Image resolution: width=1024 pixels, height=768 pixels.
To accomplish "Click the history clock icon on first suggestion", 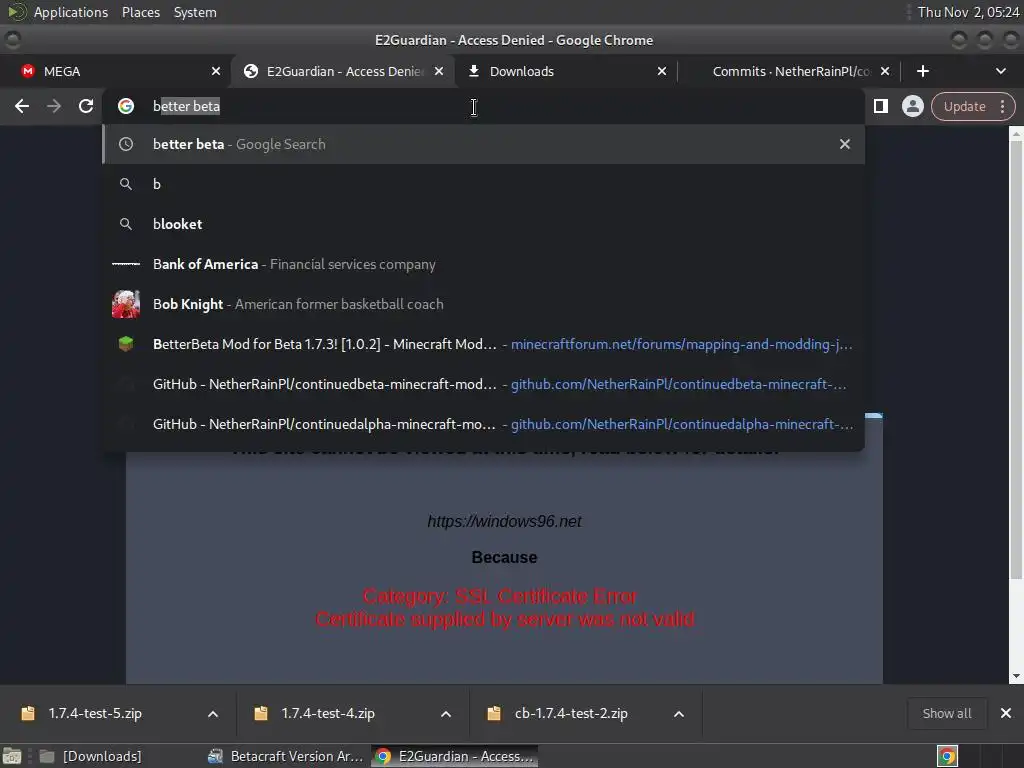I will click(x=126, y=144).
